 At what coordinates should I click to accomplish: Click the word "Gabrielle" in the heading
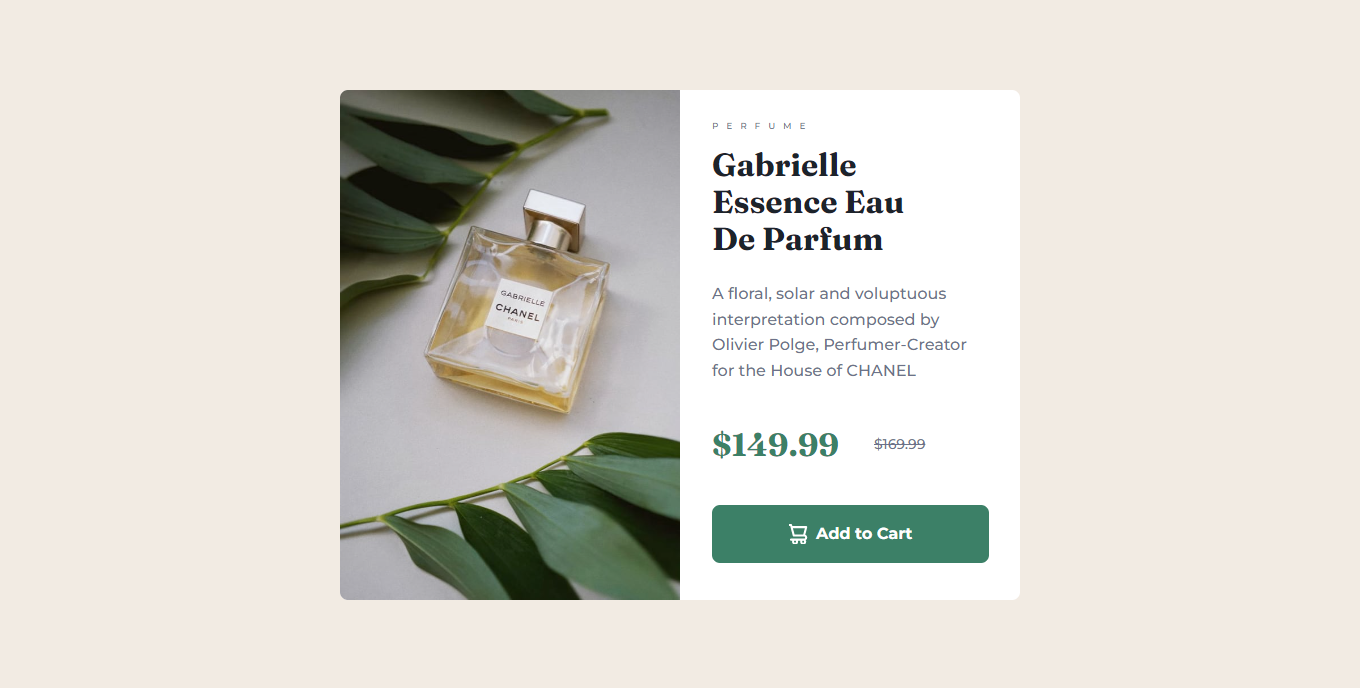[784, 165]
